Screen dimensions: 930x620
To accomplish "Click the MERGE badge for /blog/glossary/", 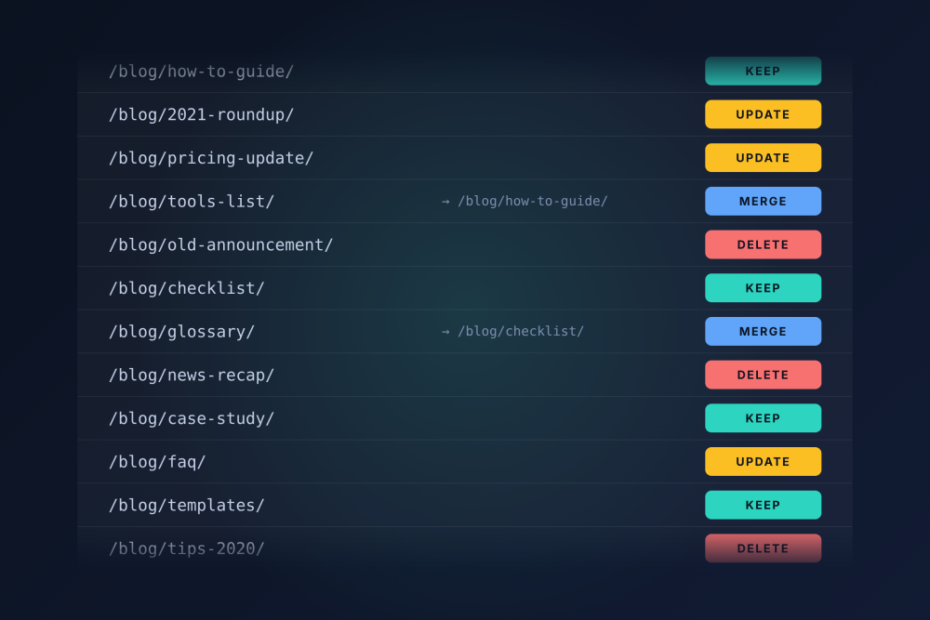I will (763, 331).
